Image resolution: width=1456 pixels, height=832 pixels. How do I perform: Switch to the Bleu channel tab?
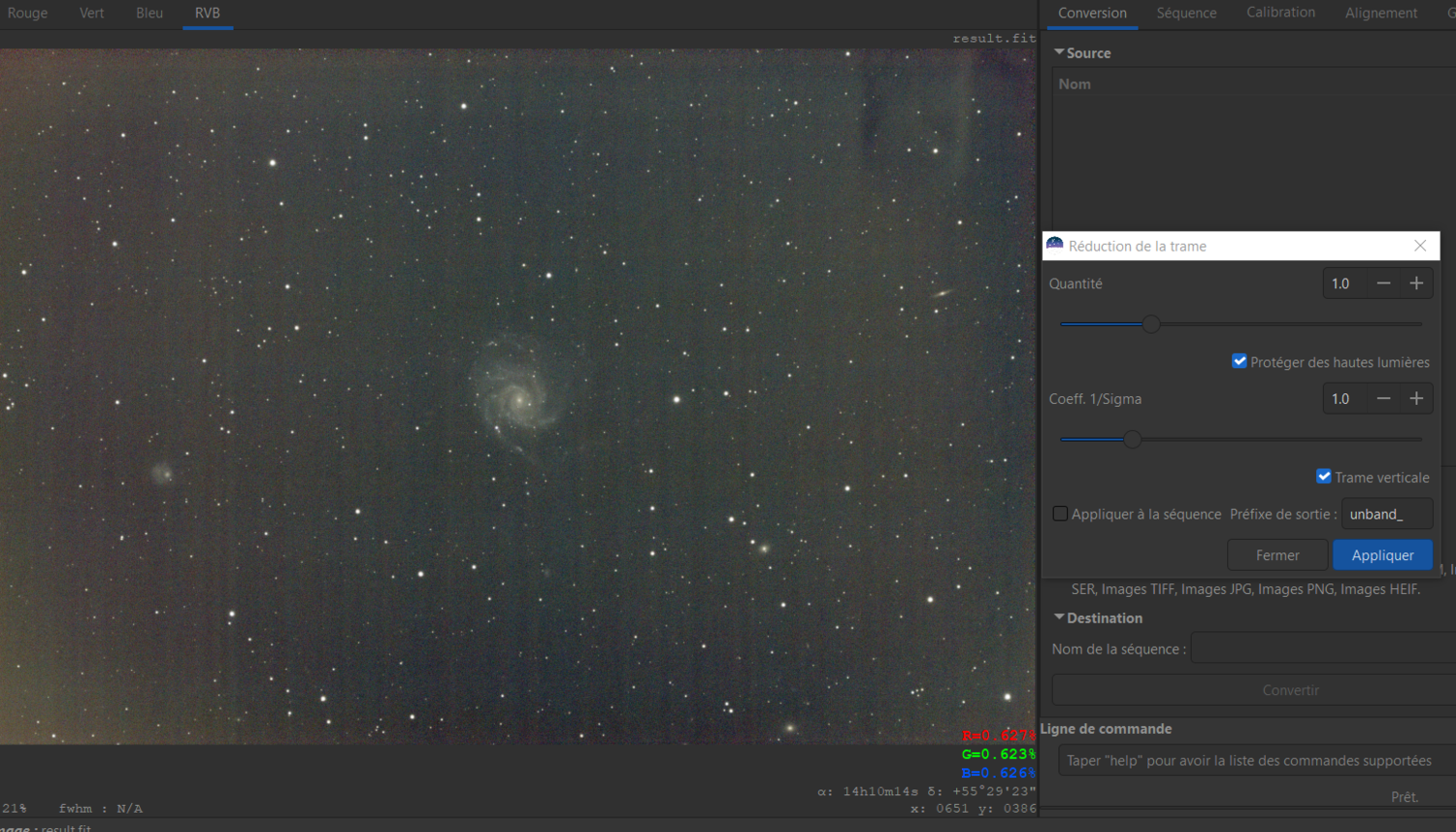(x=149, y=14)
